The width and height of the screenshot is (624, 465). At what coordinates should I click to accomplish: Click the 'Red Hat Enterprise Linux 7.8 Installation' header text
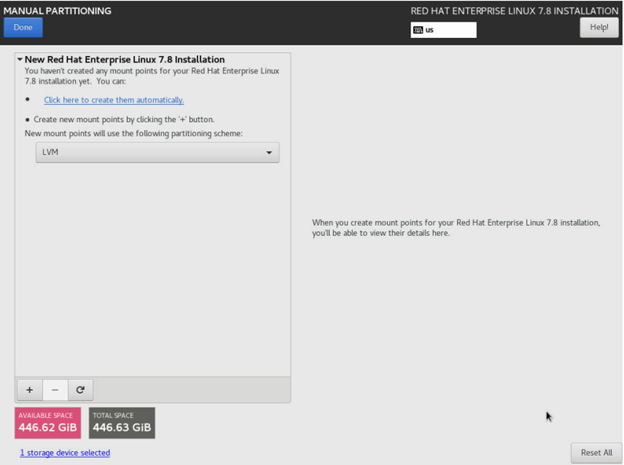tap(514, 11)
